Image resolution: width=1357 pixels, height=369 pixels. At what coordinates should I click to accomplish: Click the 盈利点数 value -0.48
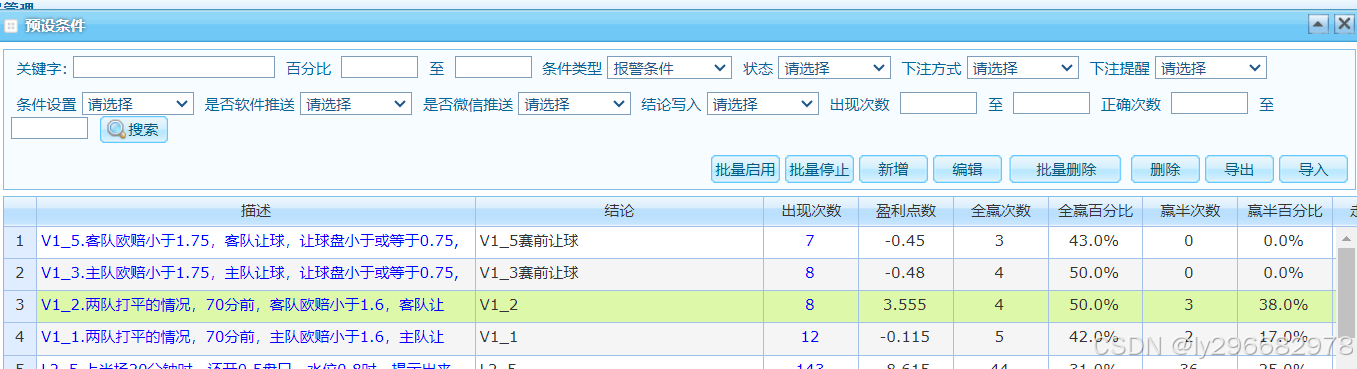pos(905,273)
